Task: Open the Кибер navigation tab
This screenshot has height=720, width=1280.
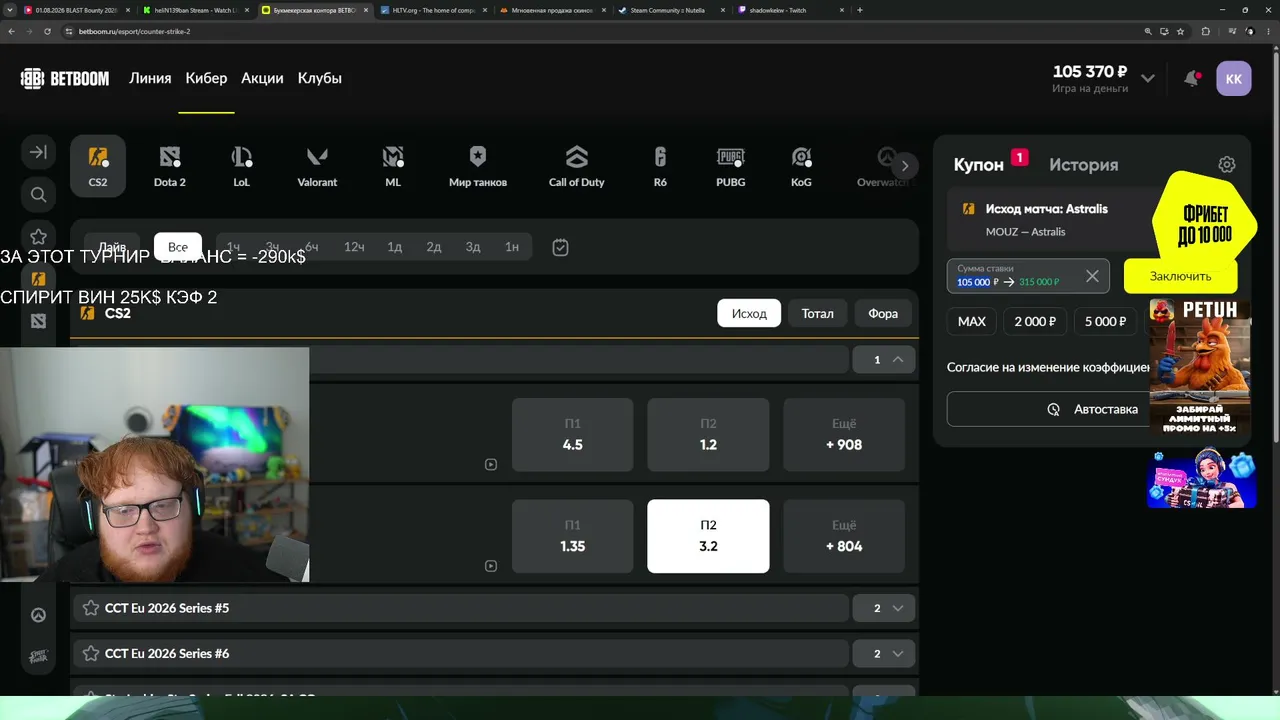Action: point(206,78)
